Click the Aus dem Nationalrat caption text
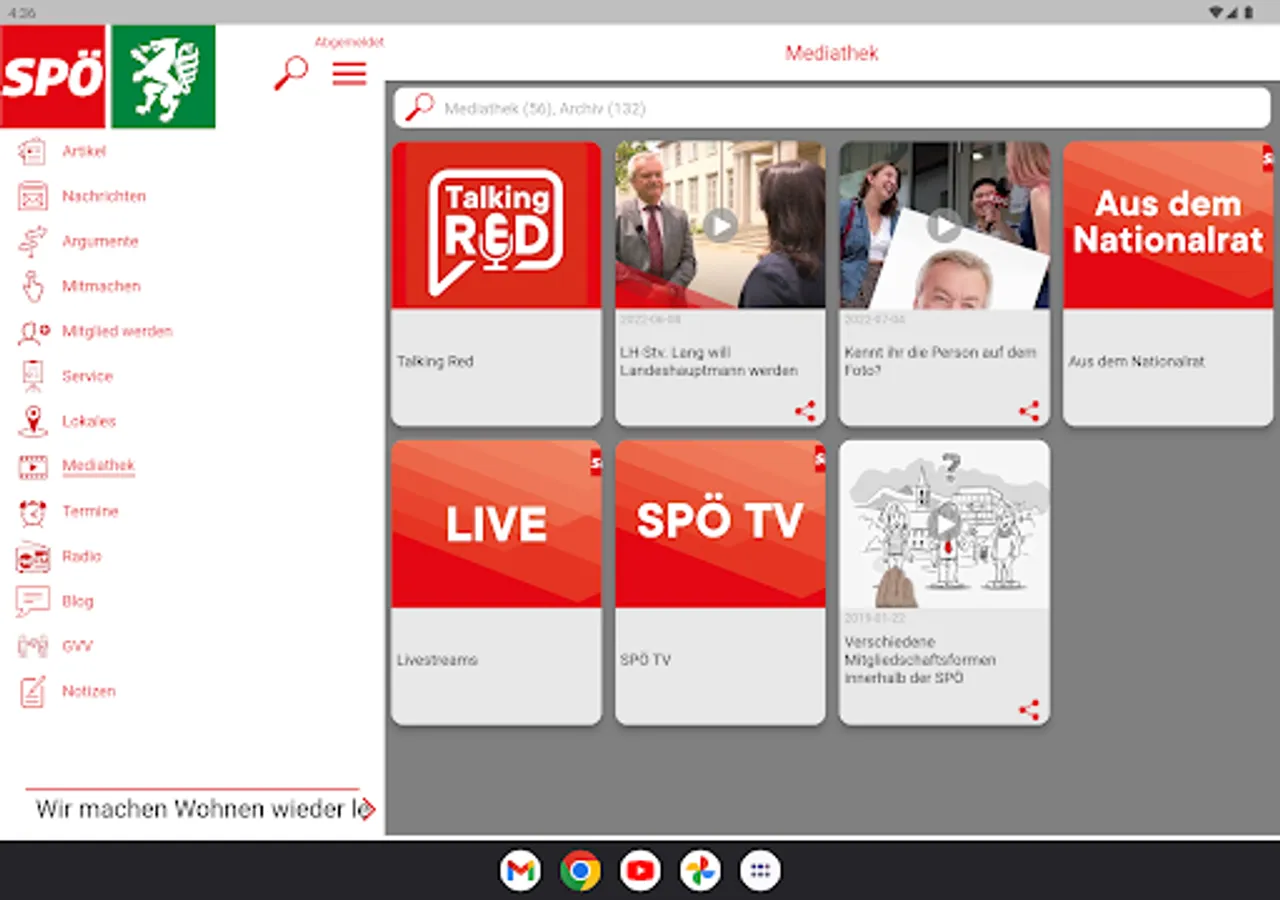This screenshot has width=1280, height=900. pyautogui.click(x=1136, y=361)
